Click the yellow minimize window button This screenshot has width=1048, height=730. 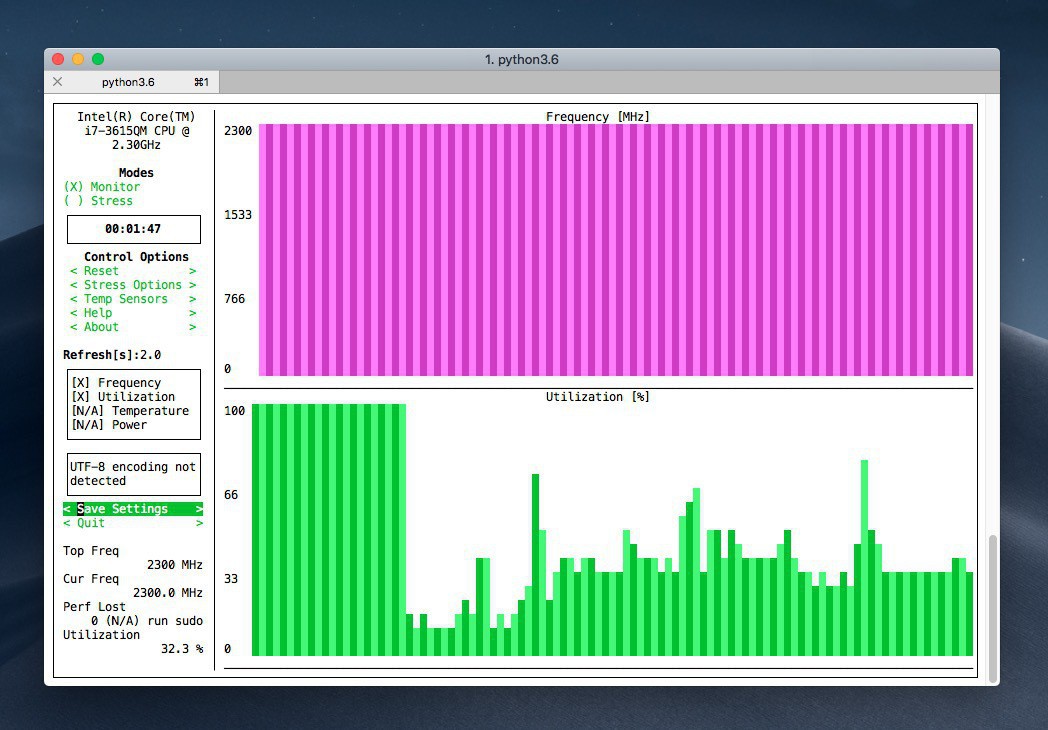click(78, 59)
